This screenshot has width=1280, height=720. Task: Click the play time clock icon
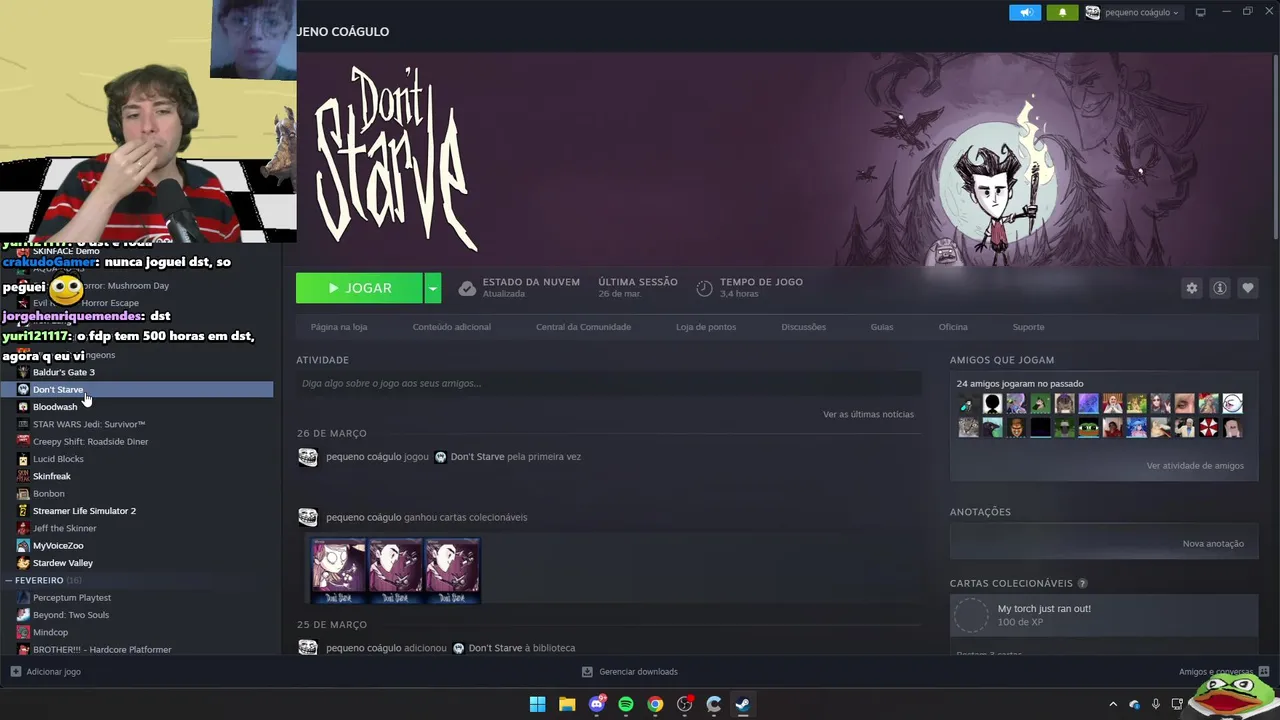pos(704,288)
